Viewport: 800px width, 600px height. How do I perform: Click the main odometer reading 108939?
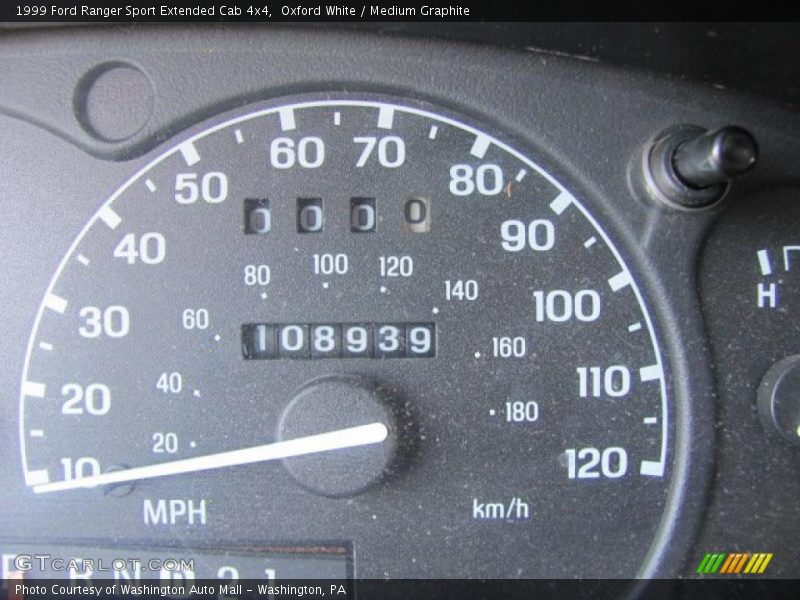tap(339, 340)
